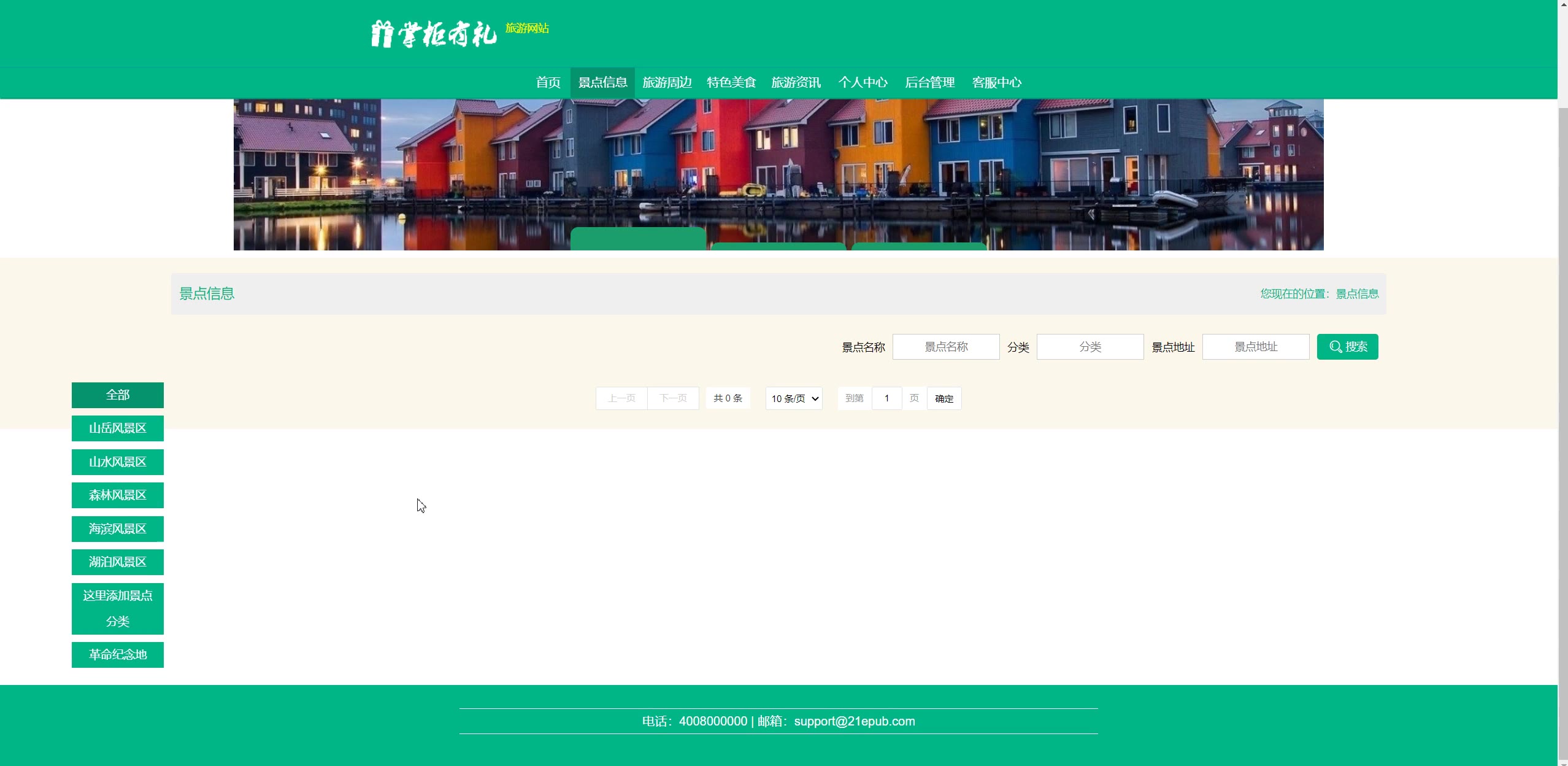Click the green 搜索 search button
This screenshot has height=766, width=1568.
1347,347
